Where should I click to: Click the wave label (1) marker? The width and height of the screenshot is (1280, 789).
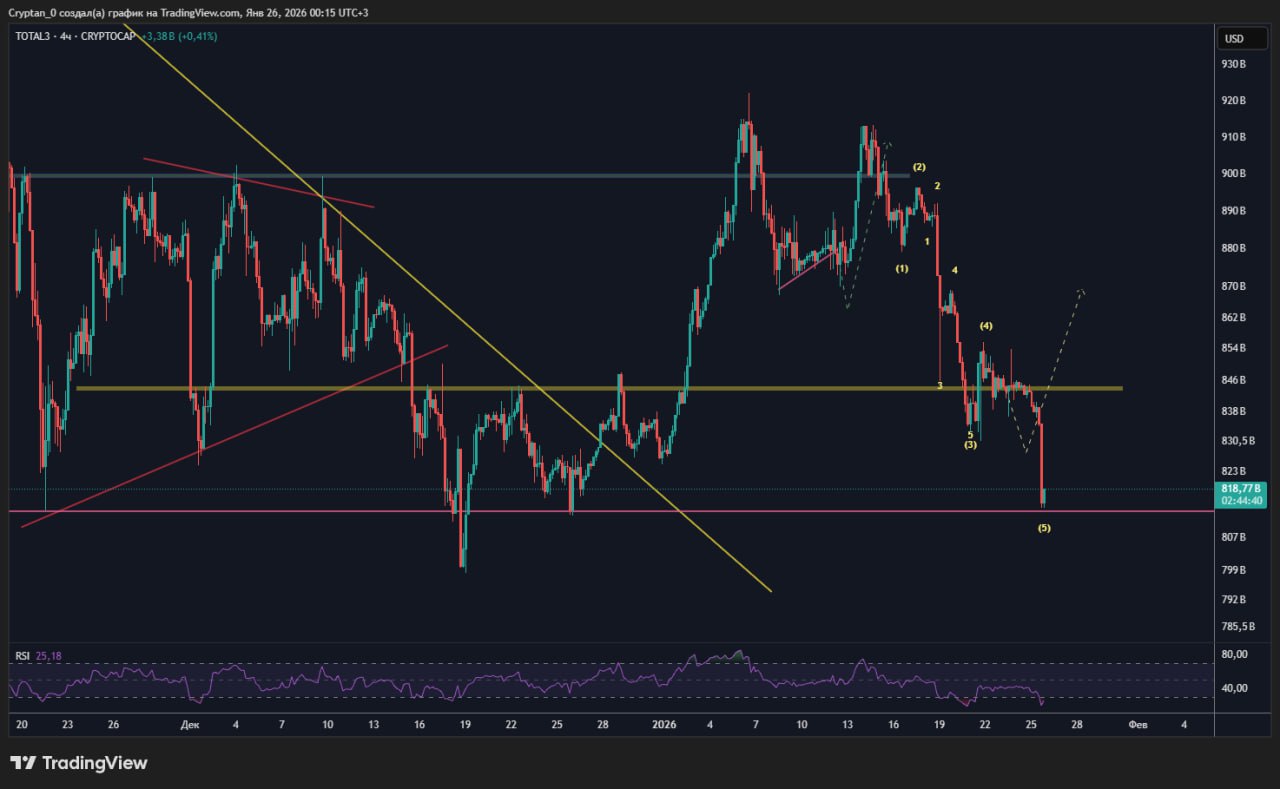click(902, 269)
